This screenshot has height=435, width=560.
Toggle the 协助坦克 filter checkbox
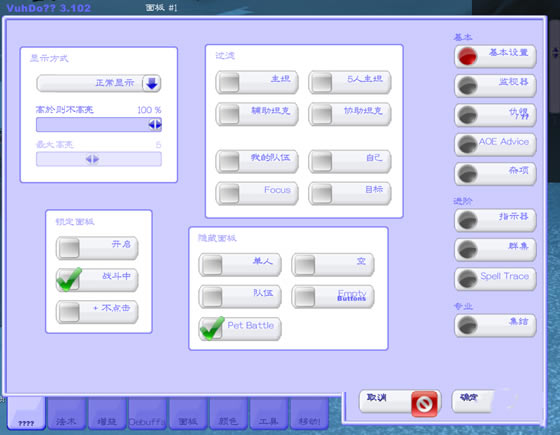322,115
